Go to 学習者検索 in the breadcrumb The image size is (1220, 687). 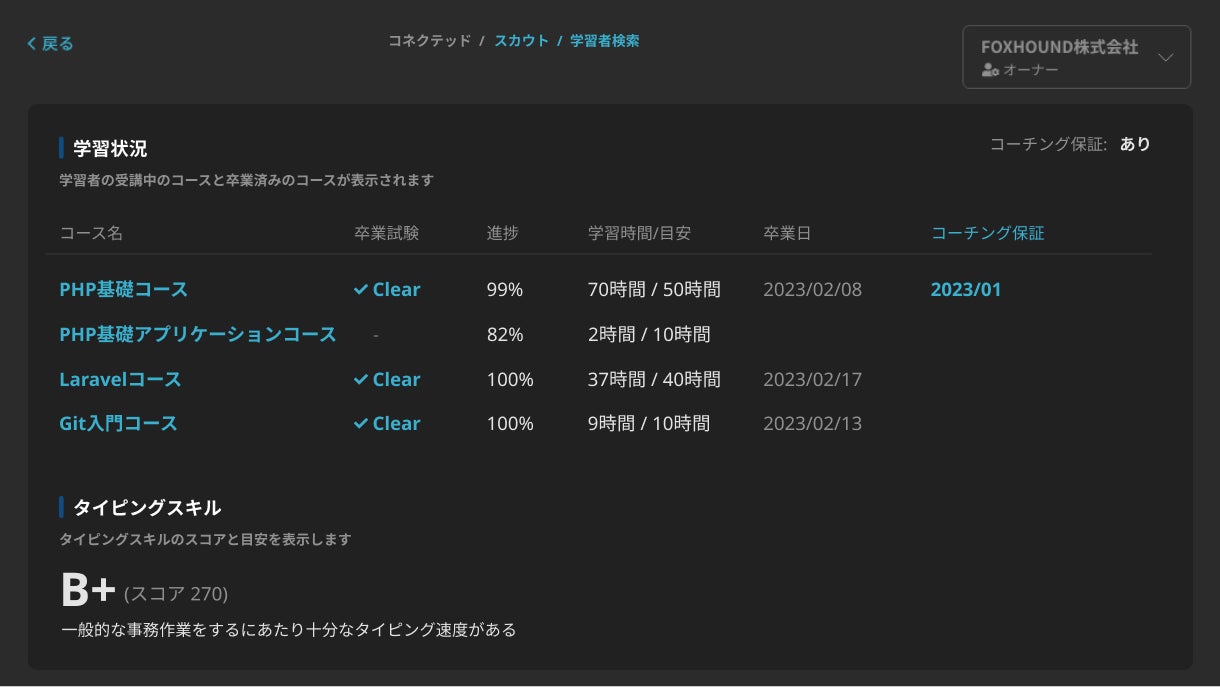click(x=604, y=41)
